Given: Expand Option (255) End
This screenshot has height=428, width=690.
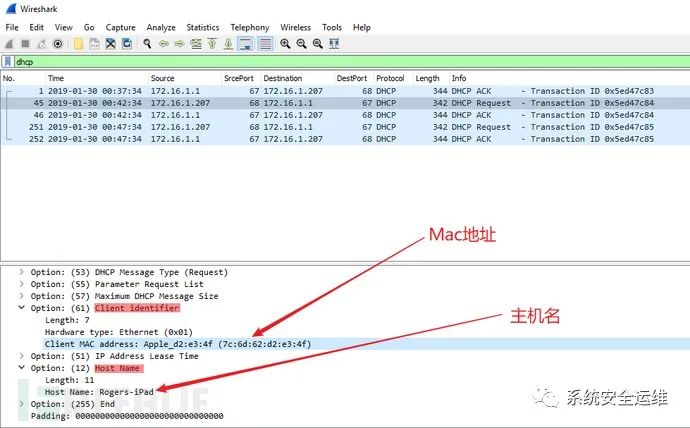Looking at the screenshot, I should pos(21,403).
